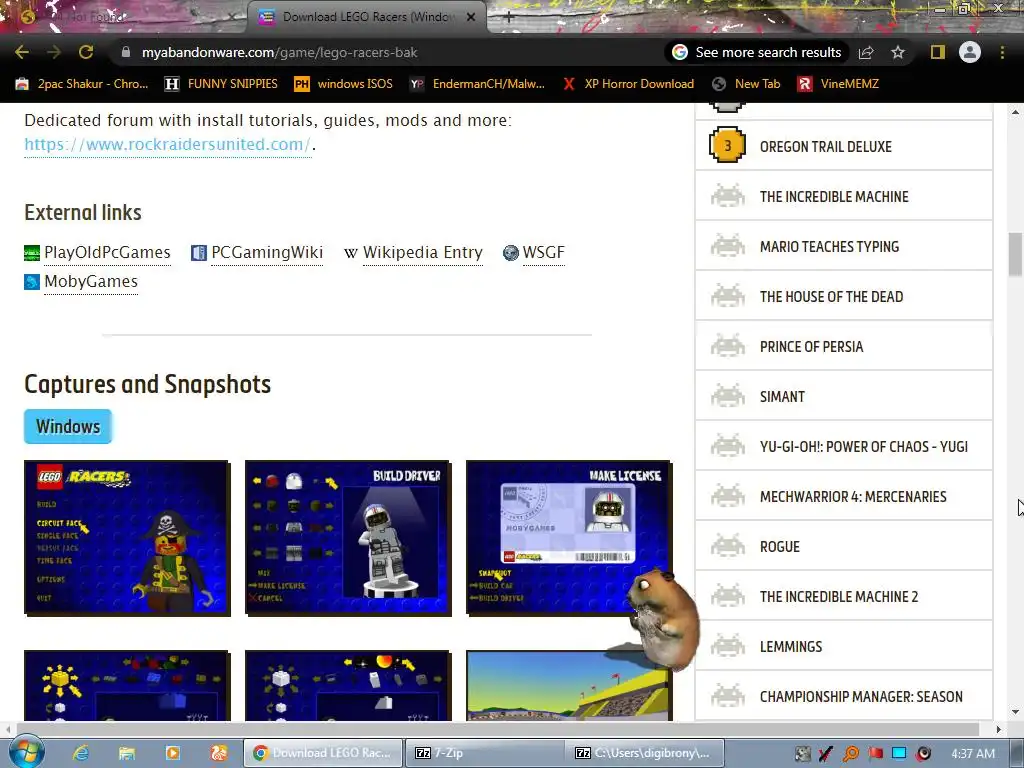Viewport: 1024px width, 768px height.
Task: Click the scroll right arrow
Action: (999, 729)
